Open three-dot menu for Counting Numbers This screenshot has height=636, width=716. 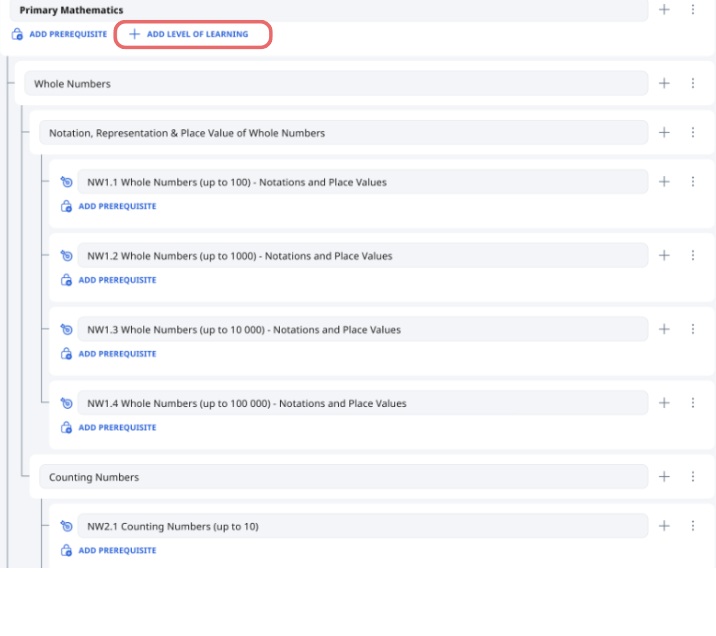tap(692, 477)
